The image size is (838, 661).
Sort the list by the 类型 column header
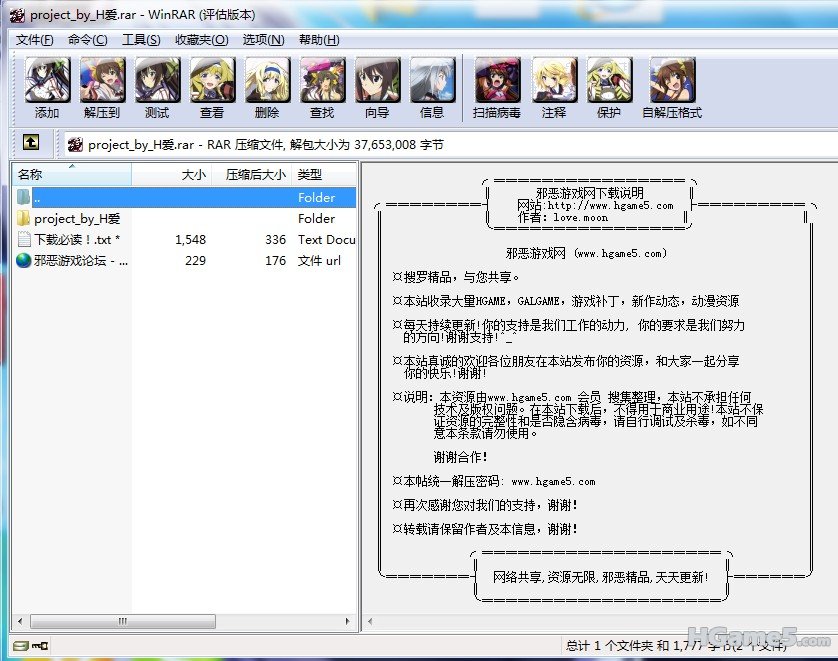click(x=324, y=175)
